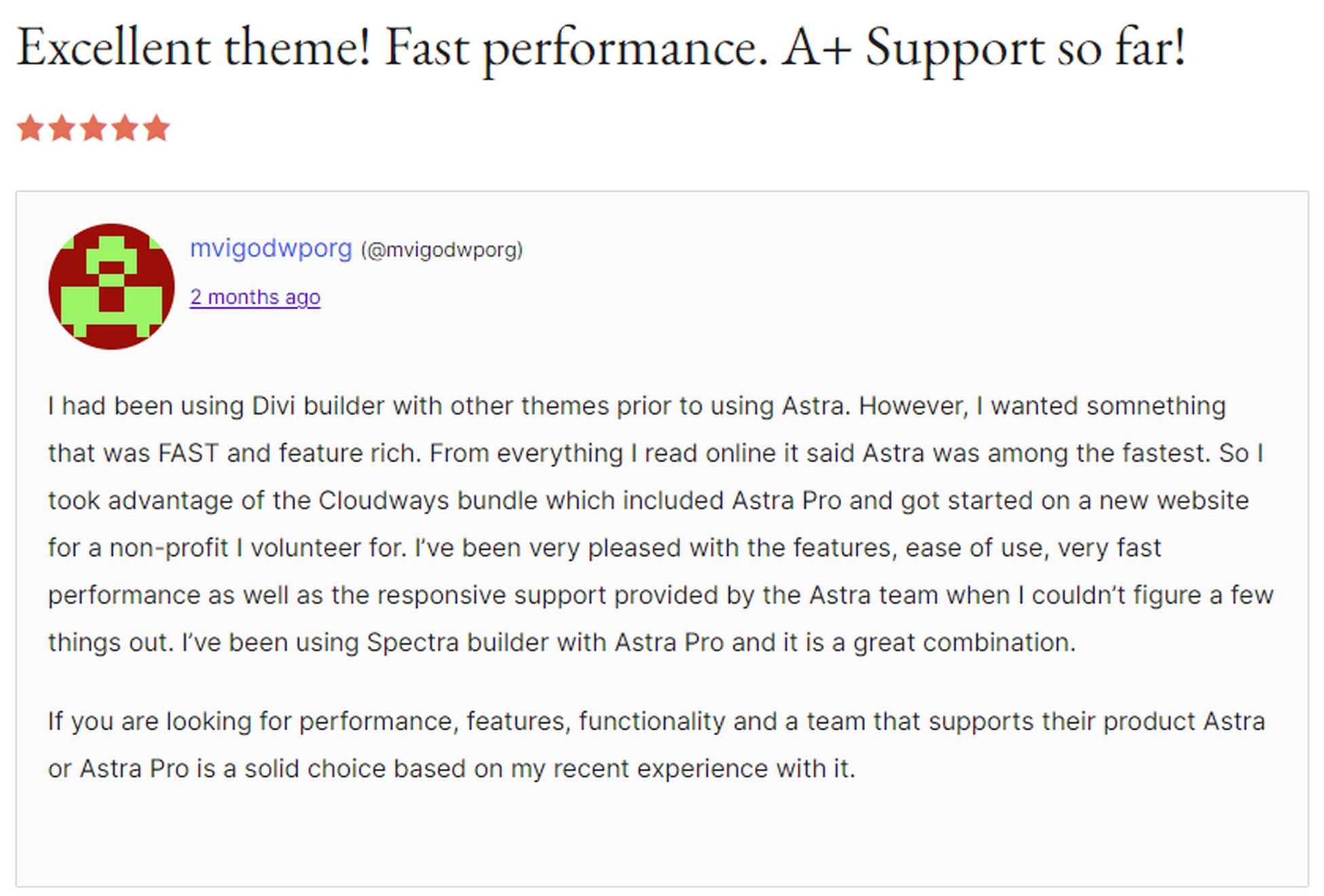Image resolution: width=1324 pixels, height=896 pixels.
Task: Click the word 'Cloudways' in the review
Action: point(384,500)
